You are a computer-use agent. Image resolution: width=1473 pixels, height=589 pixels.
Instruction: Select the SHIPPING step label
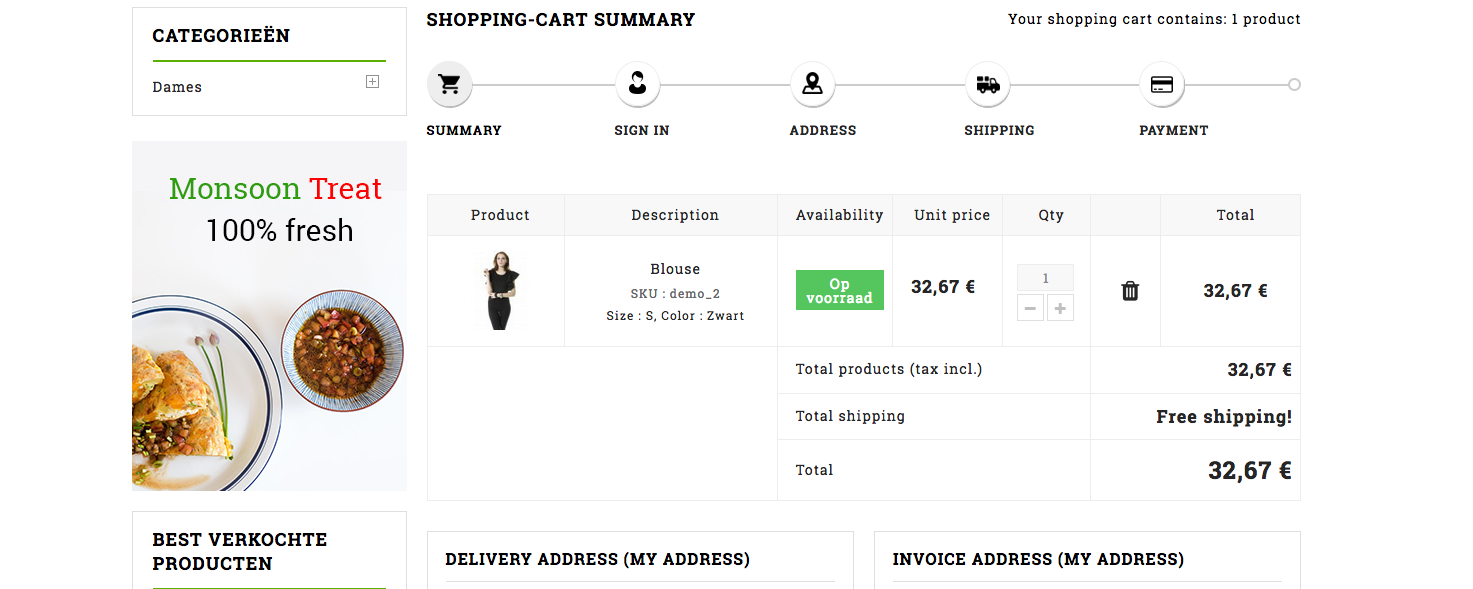coord(999,130)
